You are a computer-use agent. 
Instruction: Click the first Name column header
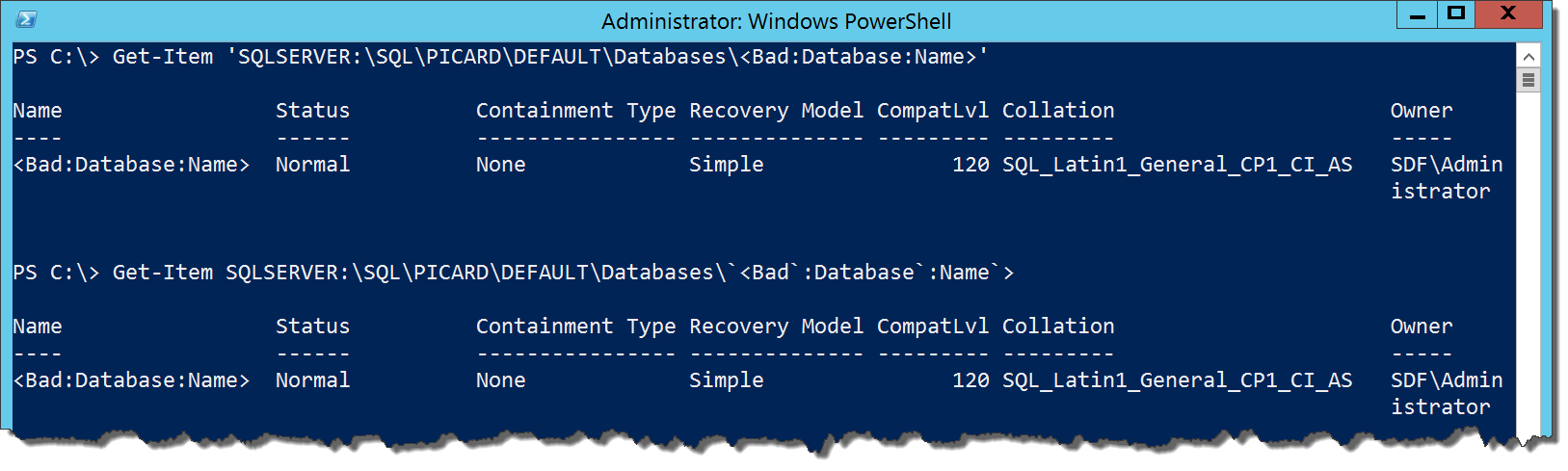(38, 111)
